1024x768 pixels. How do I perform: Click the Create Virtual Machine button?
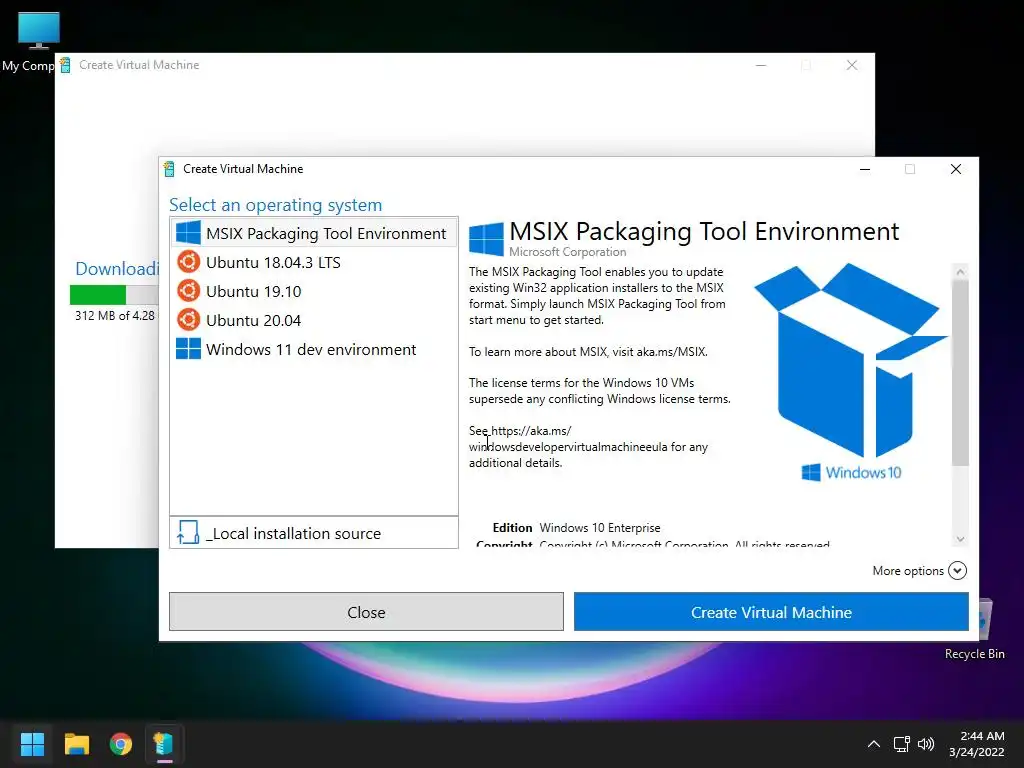click(771, 612)
